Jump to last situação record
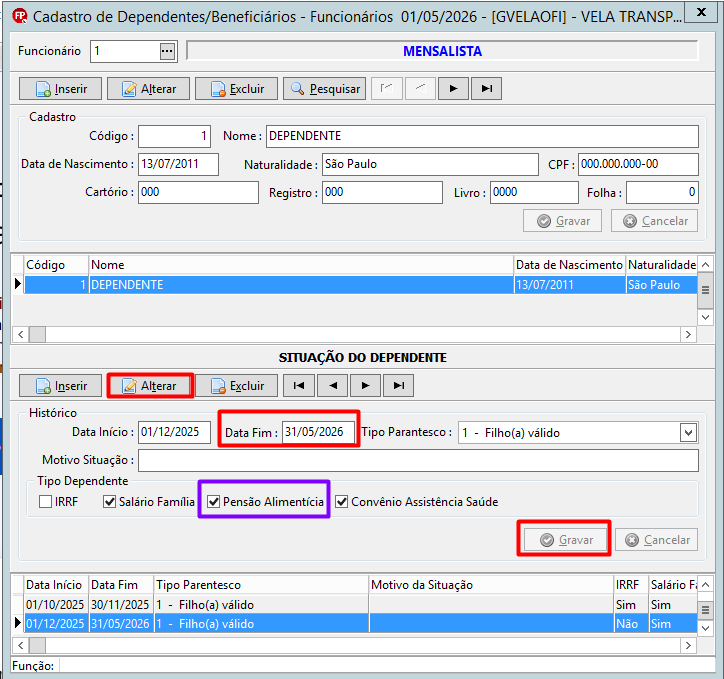 tap(398, 385)
